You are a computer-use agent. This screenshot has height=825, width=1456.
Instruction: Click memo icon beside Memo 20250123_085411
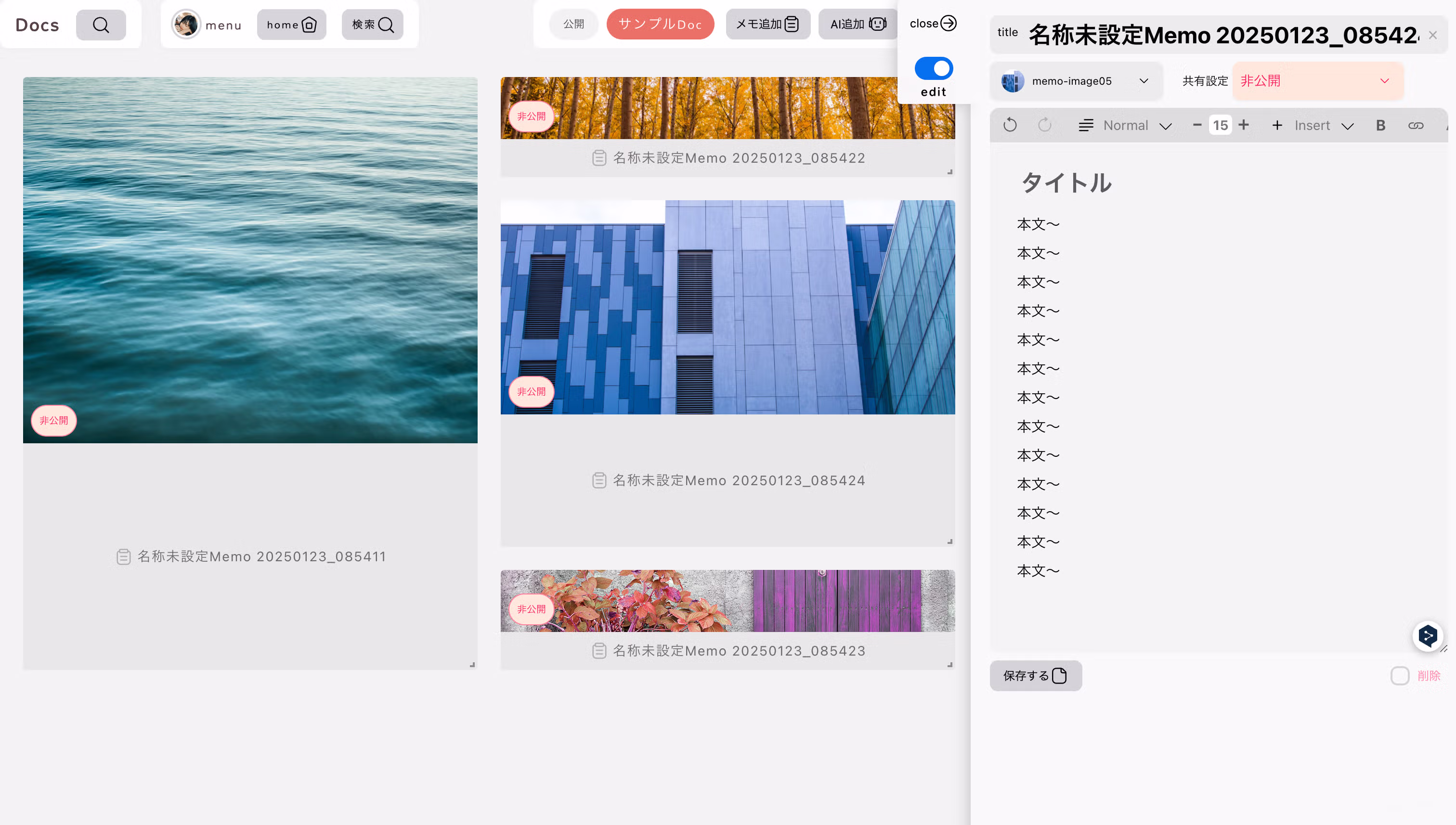124,557
